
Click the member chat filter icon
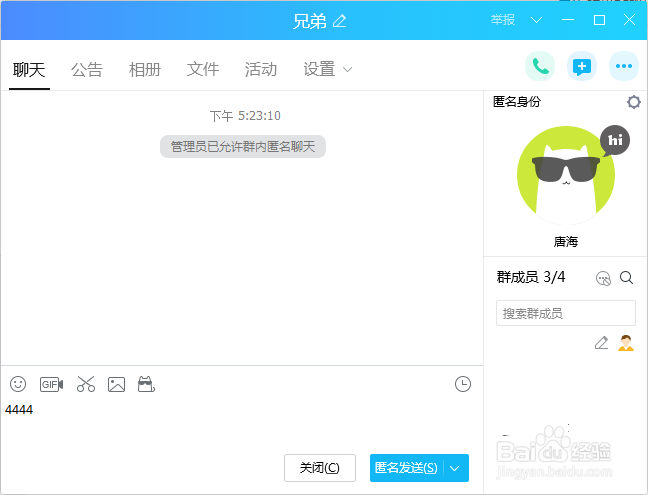coord(603,278)
